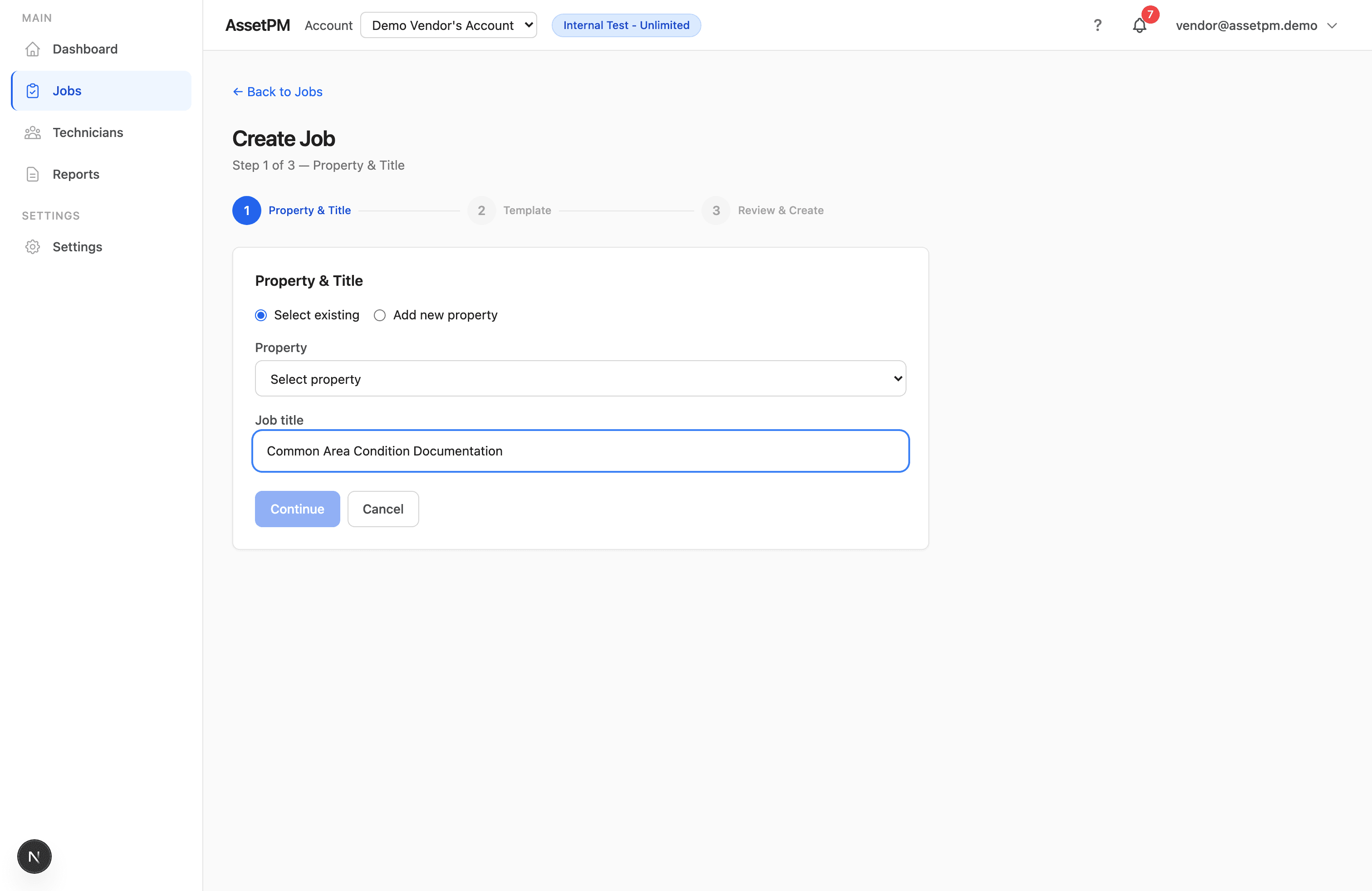Go to step 3 Review & Create

(x=715, y=211)
